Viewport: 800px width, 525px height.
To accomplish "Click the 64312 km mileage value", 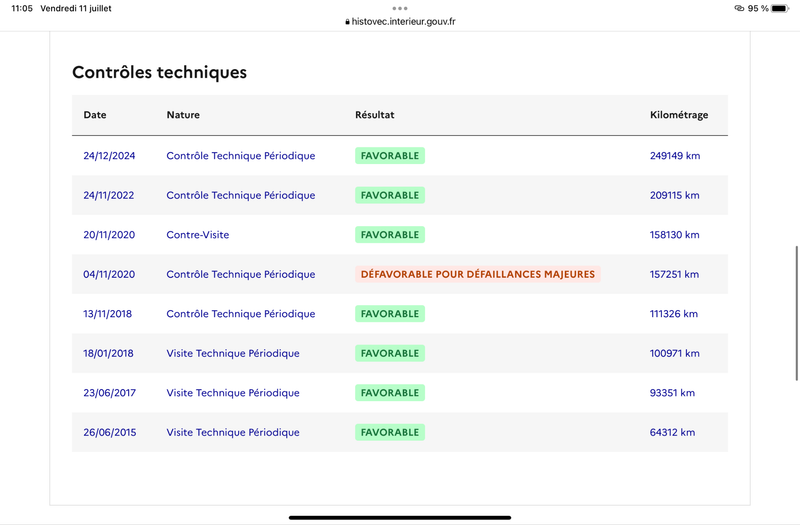I will point(672,432).
